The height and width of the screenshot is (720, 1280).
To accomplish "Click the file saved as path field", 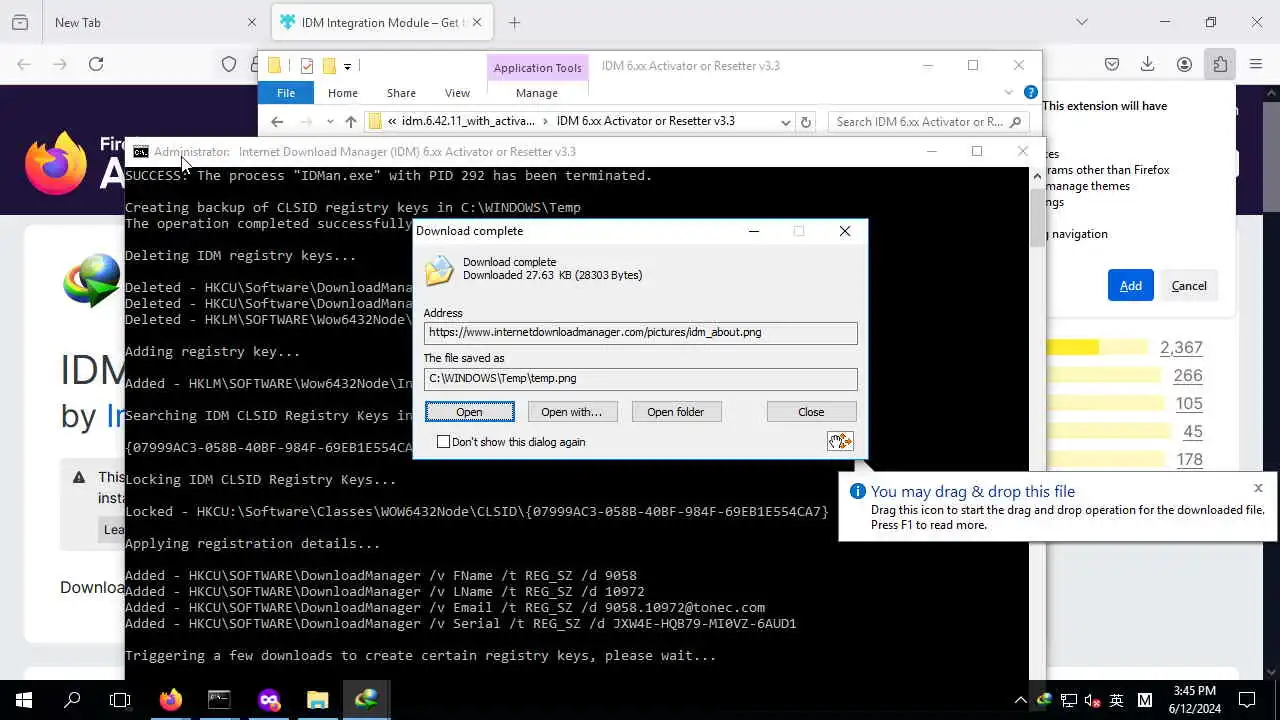I will click(x=640, y=378).
